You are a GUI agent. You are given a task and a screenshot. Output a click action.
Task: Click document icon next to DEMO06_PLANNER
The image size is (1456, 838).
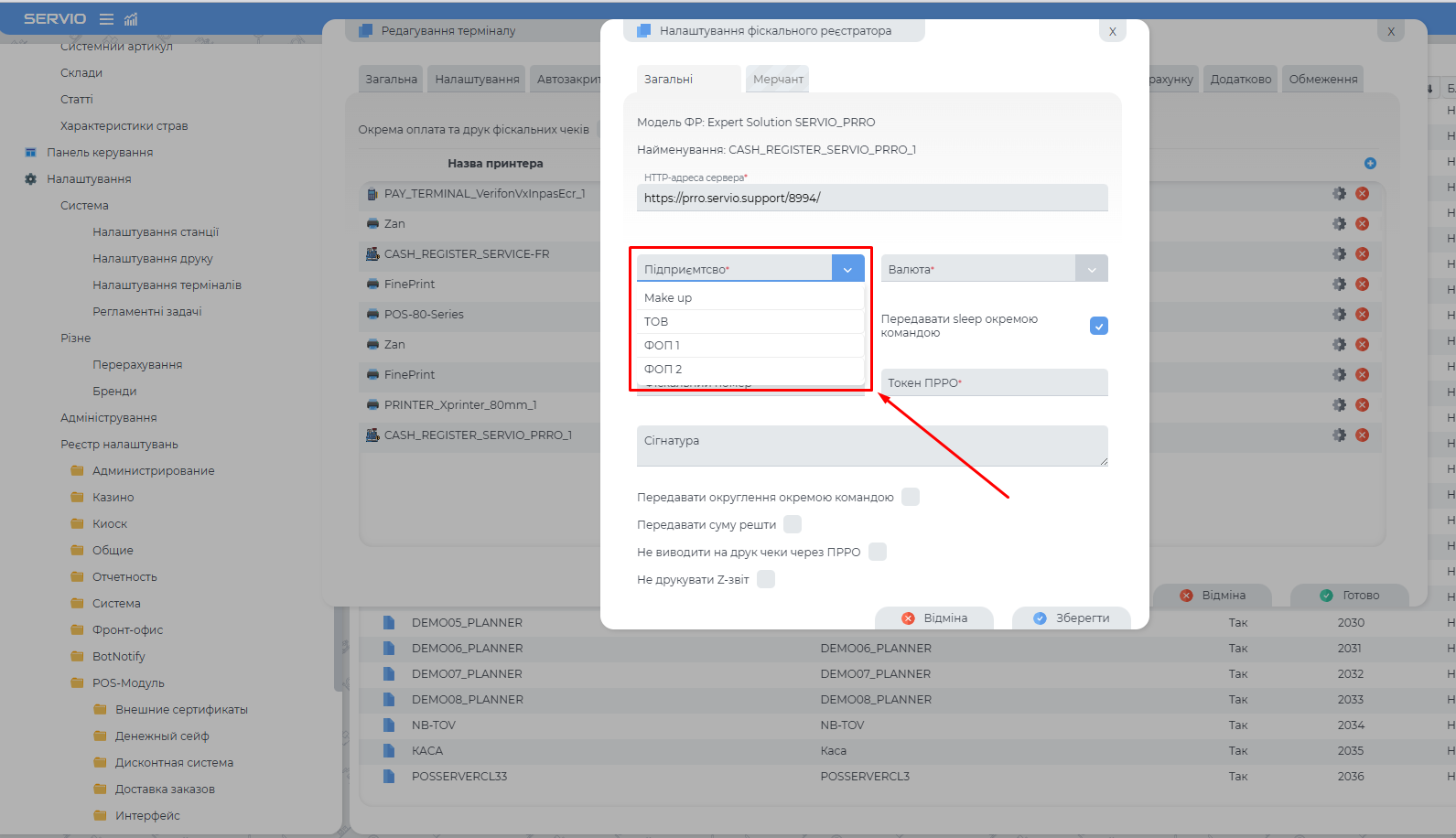pos(389,649)
